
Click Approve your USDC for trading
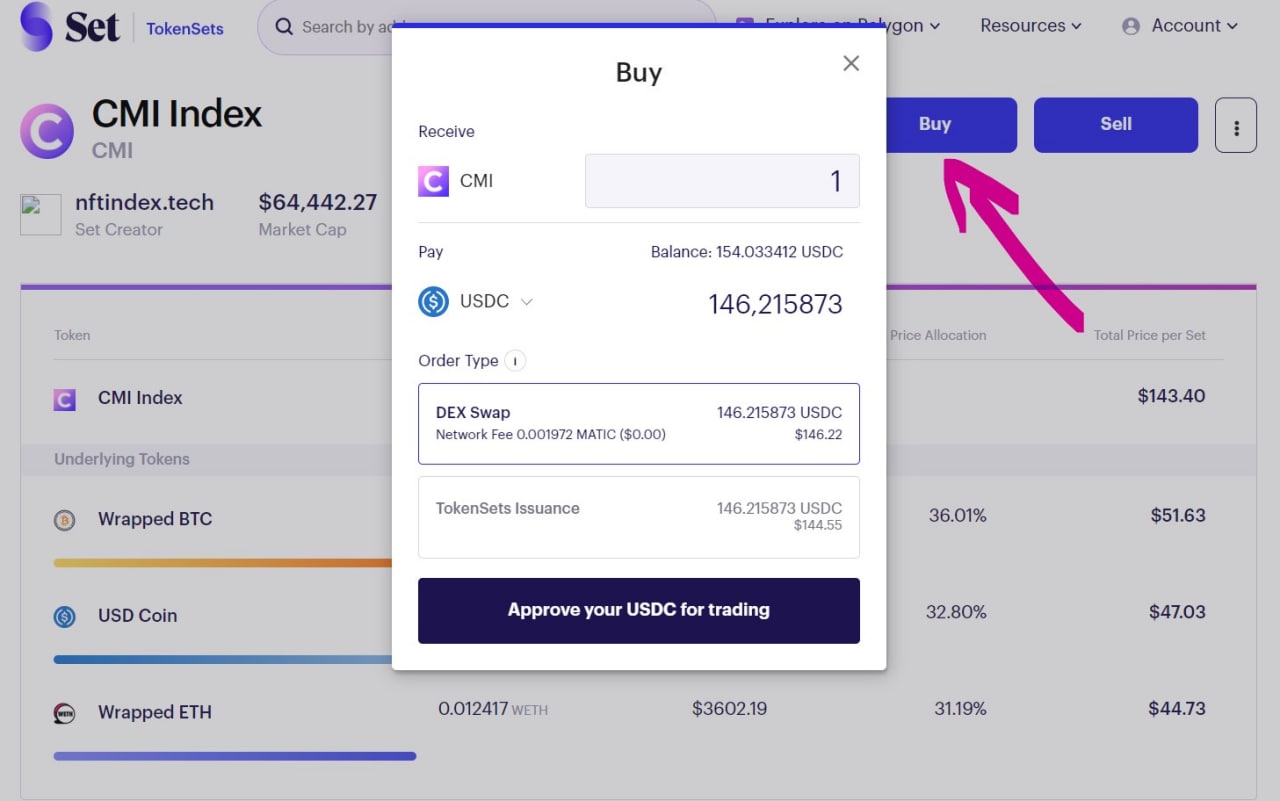tap(639, 610)
